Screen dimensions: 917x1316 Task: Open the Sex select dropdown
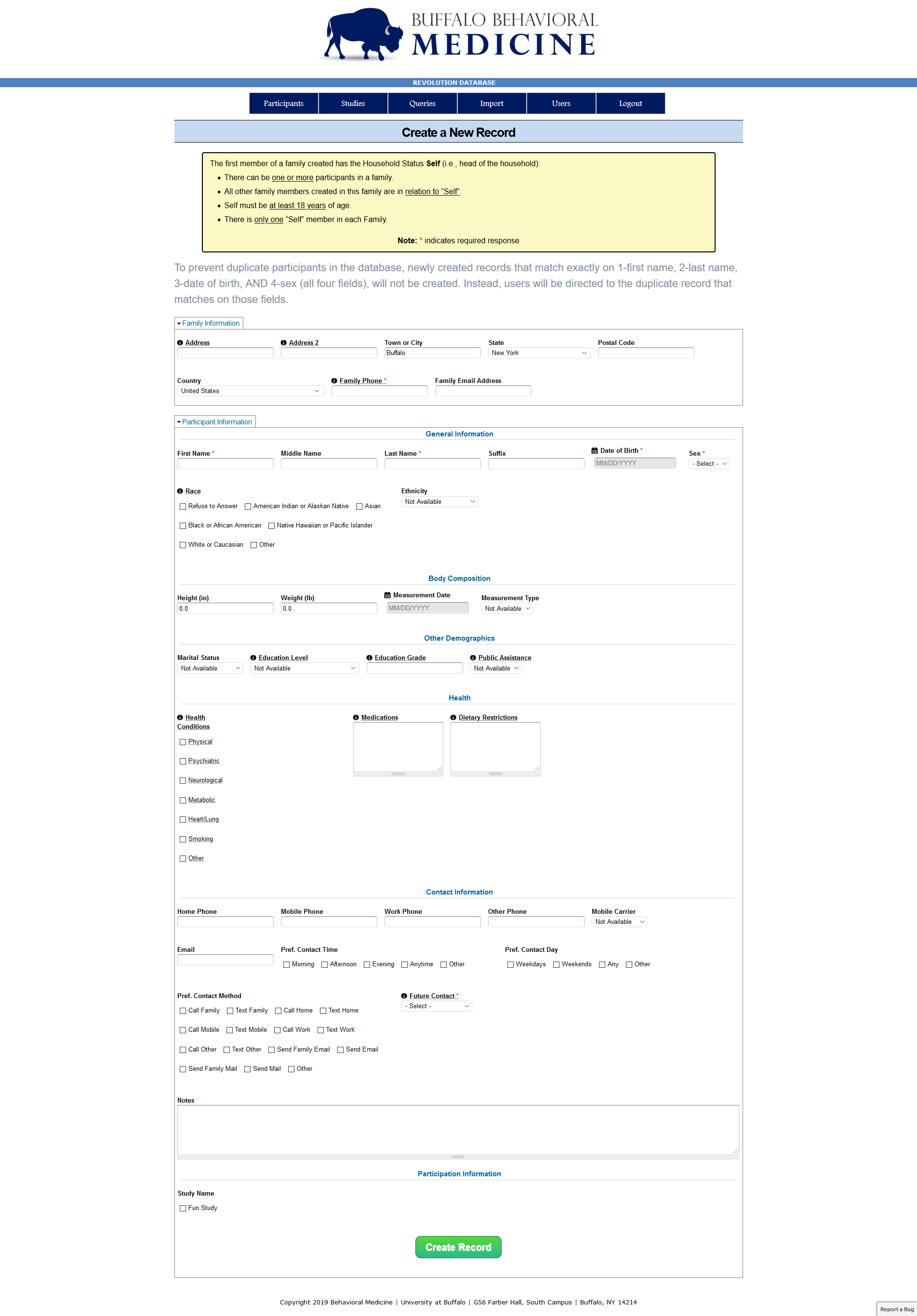coord(709,464)
